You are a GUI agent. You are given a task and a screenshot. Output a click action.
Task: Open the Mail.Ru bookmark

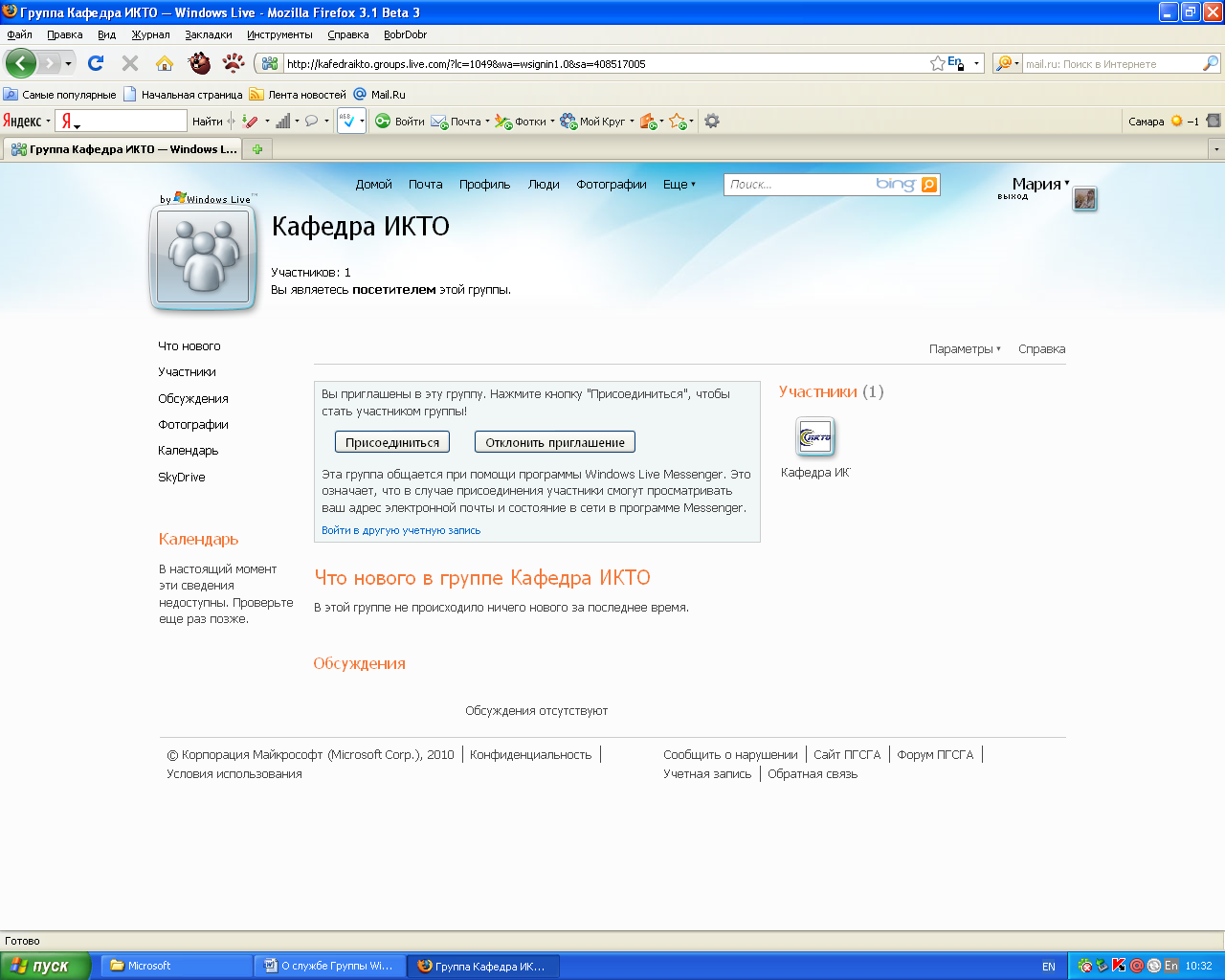tap(379, 95)
